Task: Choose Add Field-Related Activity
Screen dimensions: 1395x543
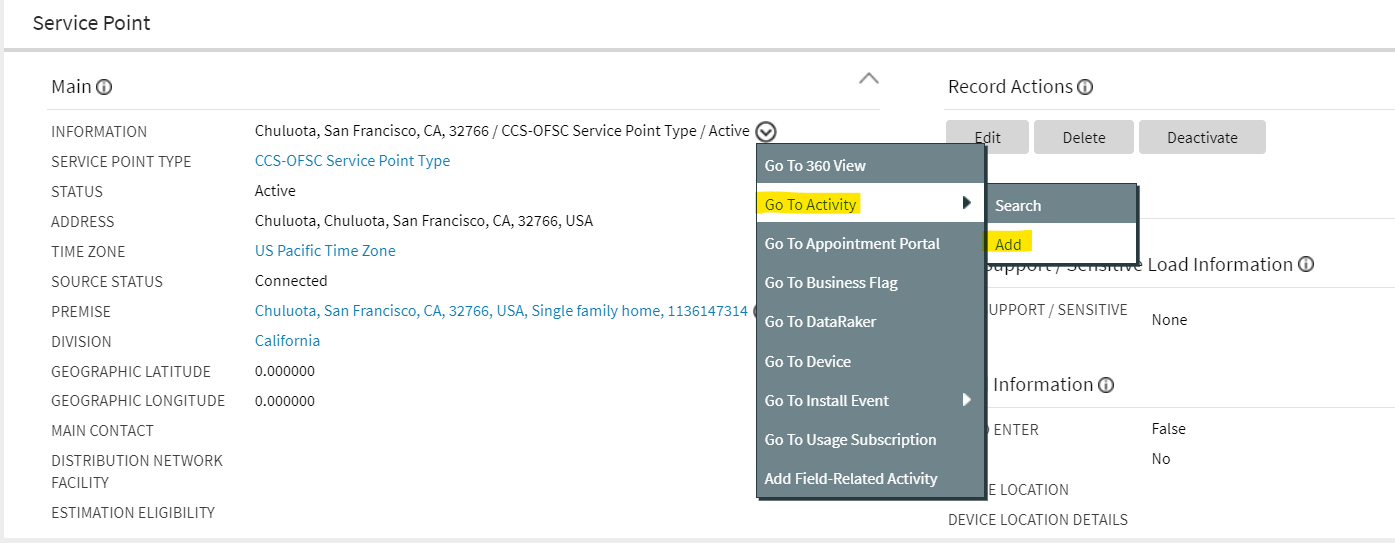Action: 851,479
